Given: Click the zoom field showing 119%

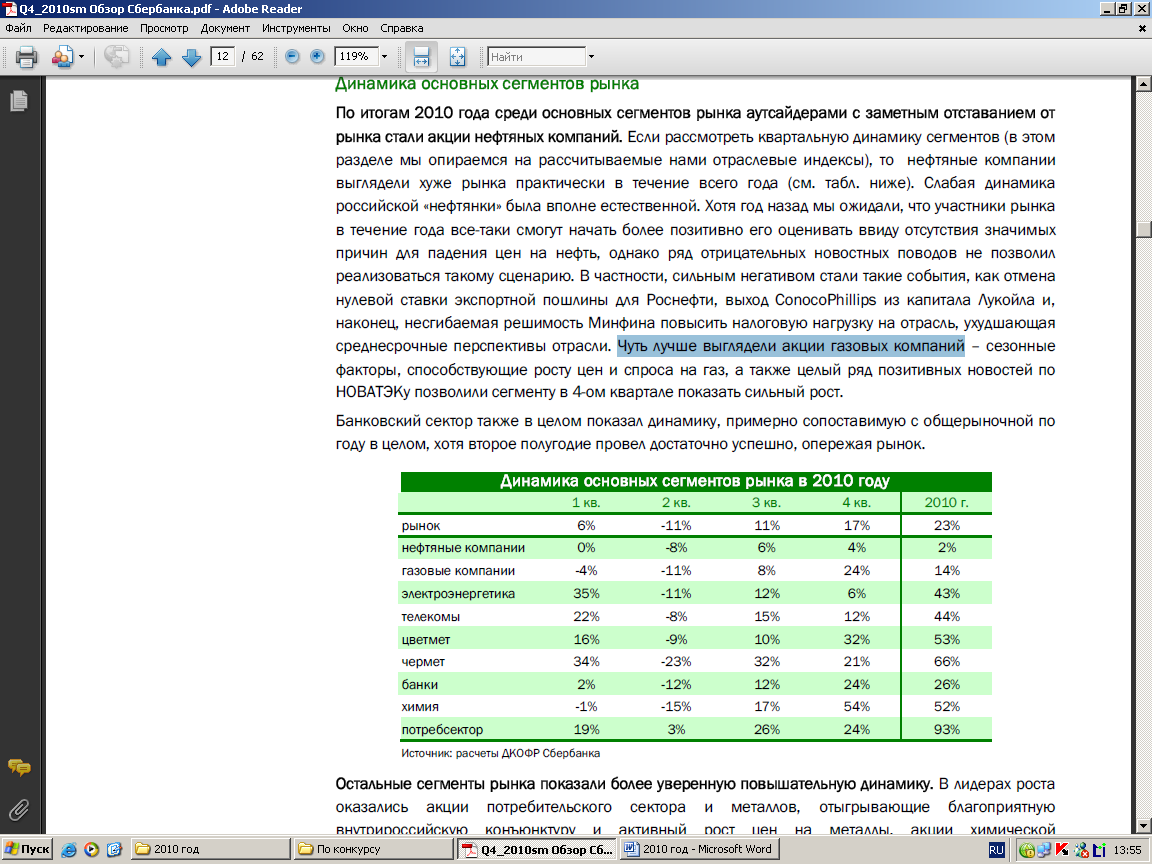Looking at the screenshot, I should [356, 57].
